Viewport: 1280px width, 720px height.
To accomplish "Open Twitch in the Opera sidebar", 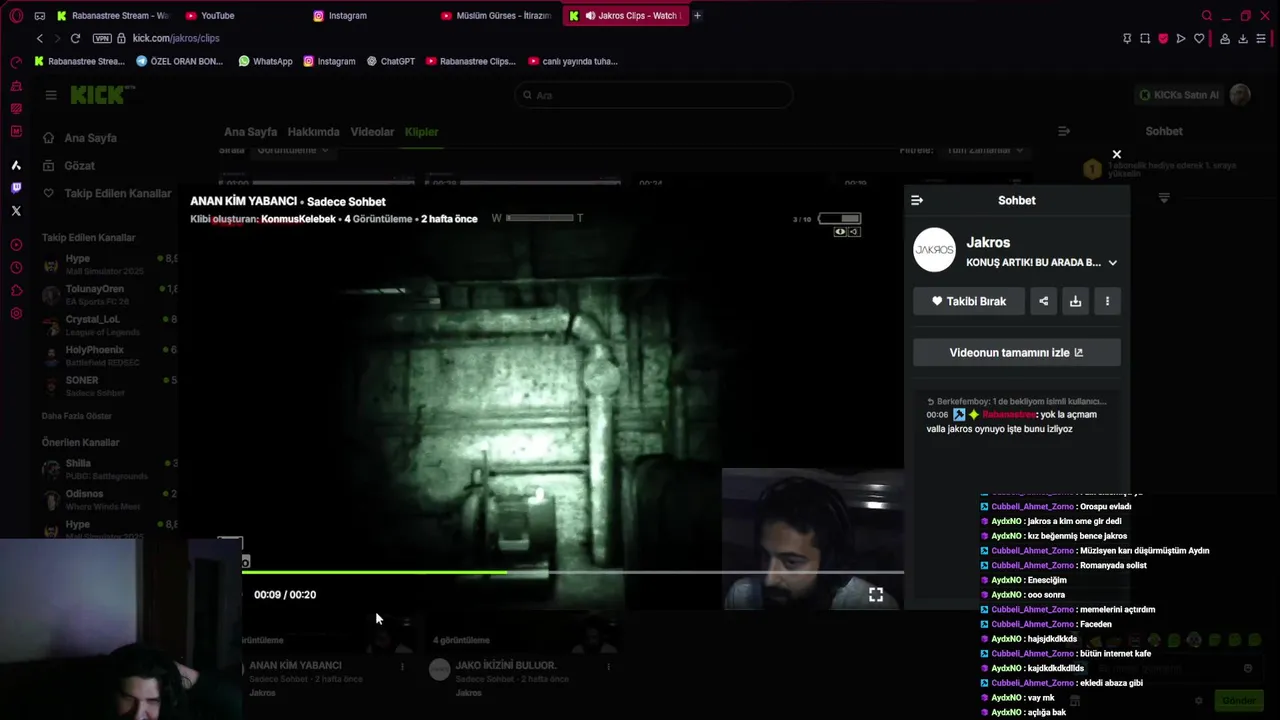I will point(16,188).
